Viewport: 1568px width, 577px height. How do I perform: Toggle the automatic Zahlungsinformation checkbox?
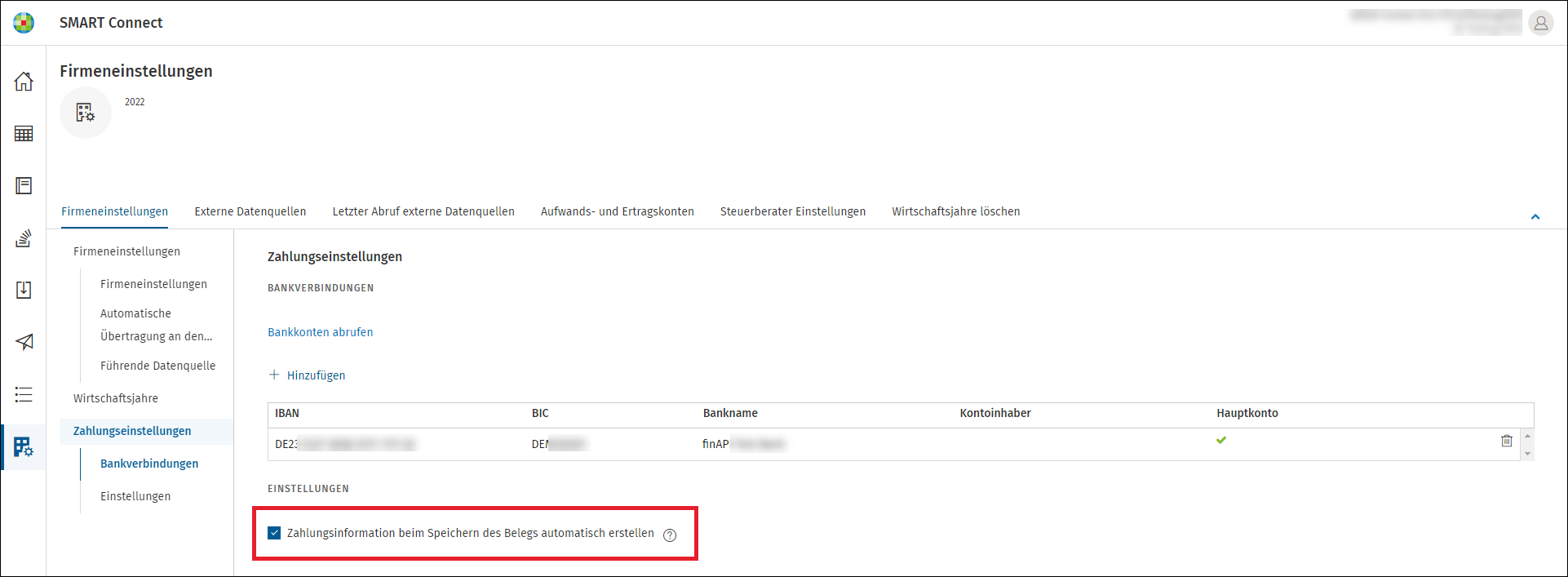click(x=274, y=533)
